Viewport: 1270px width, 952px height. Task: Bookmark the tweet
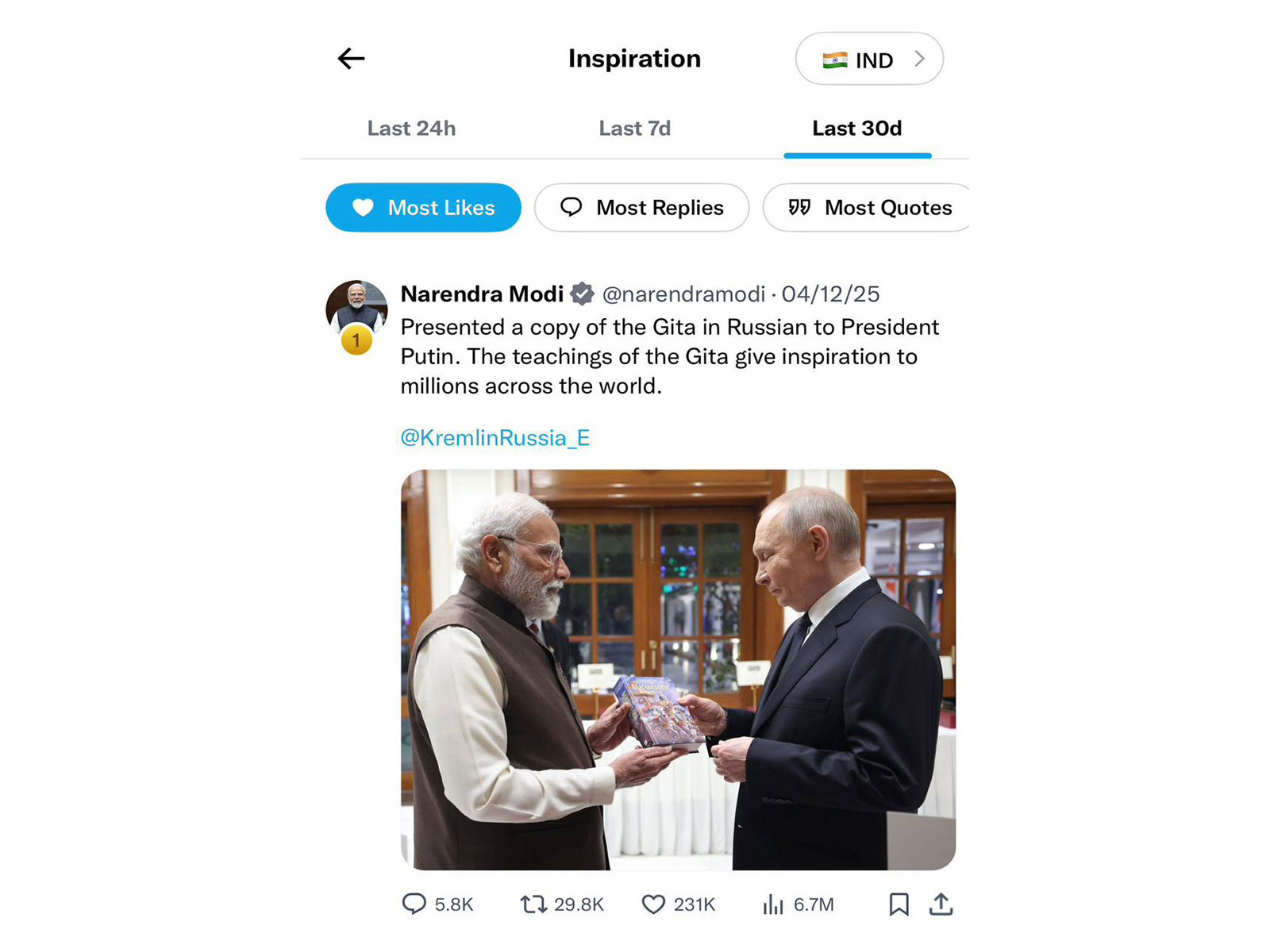899,904
